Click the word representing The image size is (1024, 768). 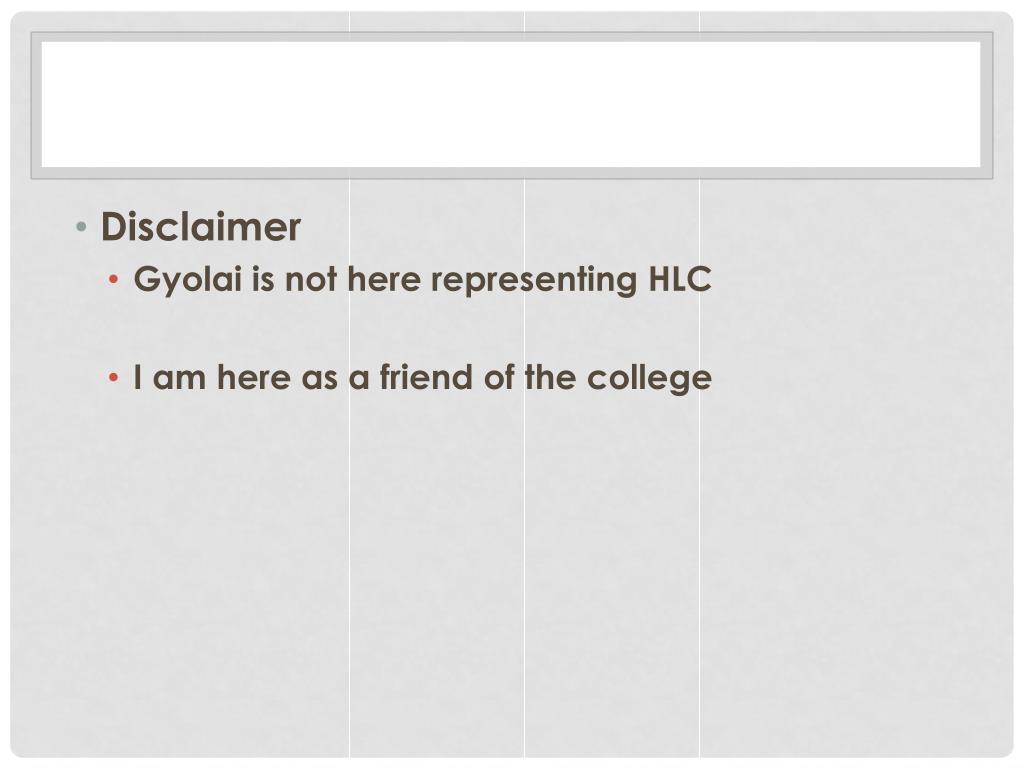(534, 280)
